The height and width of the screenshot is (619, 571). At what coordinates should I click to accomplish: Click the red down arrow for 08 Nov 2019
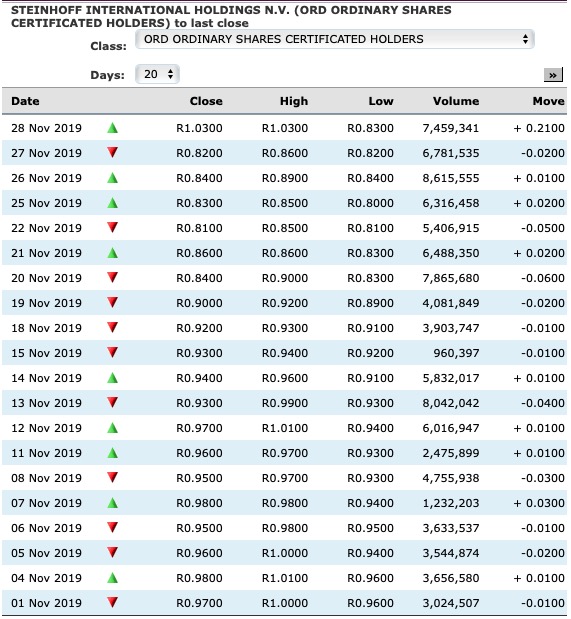coord(113,477)
